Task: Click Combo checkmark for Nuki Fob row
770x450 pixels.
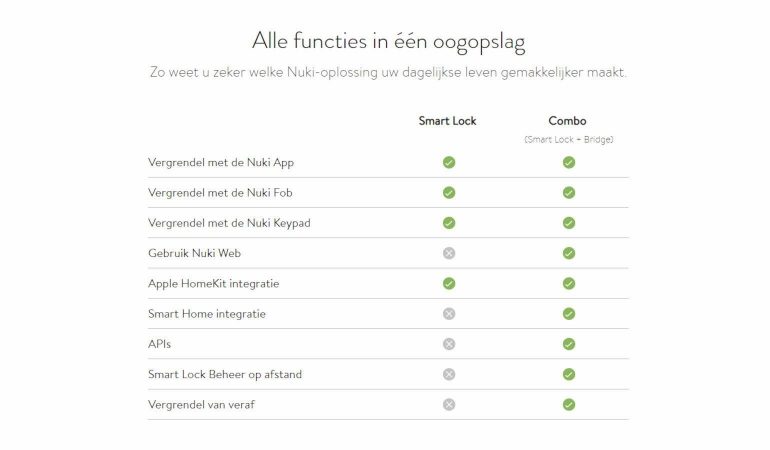Action: (568, 193)
